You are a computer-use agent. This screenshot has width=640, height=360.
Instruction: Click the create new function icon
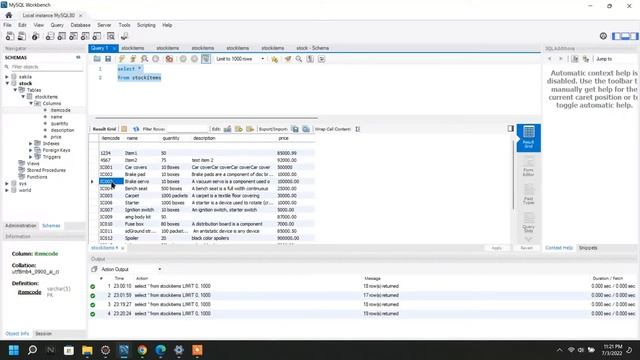[x=97, y=36]
